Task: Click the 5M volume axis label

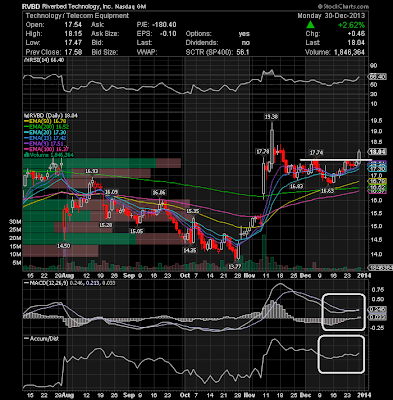Action: click(x=17, y=263)
